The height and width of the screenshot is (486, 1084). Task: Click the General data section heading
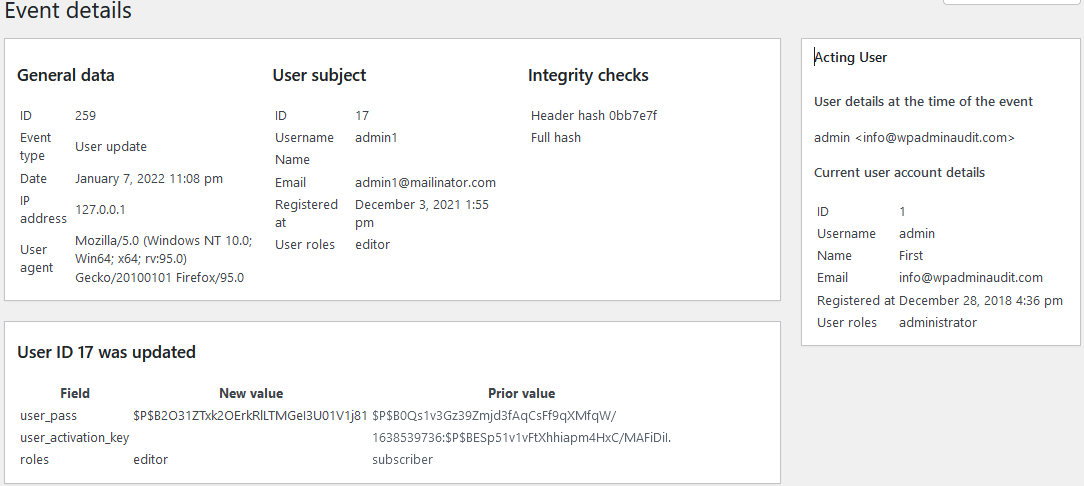click(x=66, y=75)
